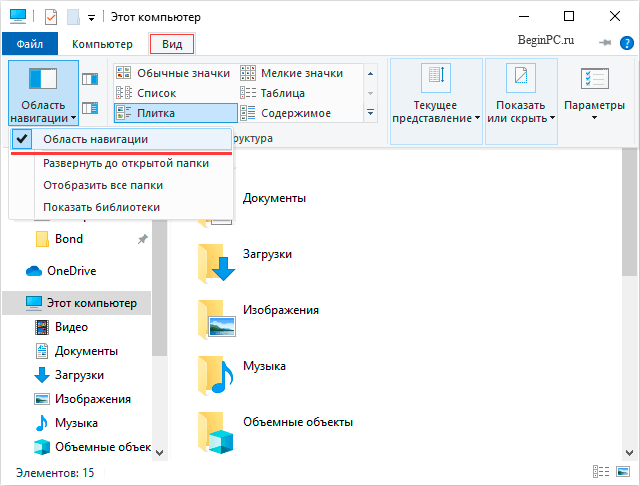
Task: Choose Показать библиотеки option
Action: pos(101,208)
